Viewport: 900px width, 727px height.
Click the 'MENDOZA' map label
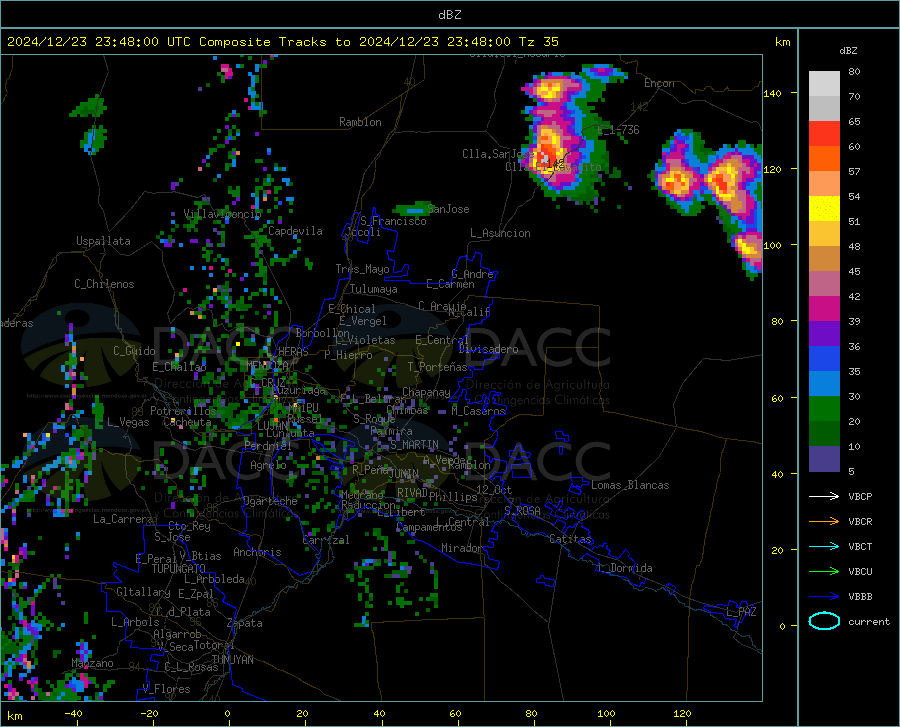click(267, 365)
